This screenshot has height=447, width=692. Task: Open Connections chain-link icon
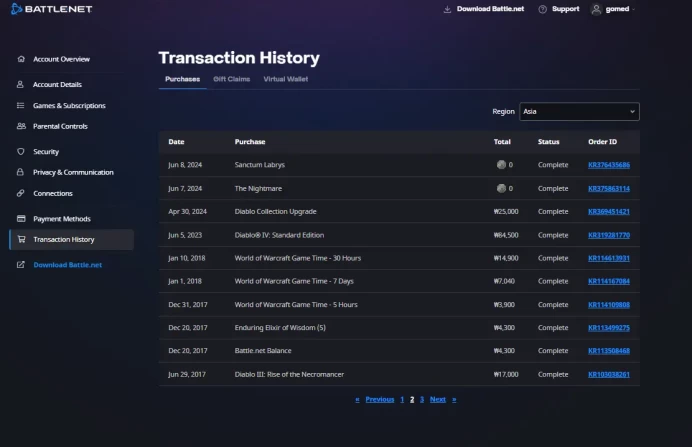pos(20,193)
